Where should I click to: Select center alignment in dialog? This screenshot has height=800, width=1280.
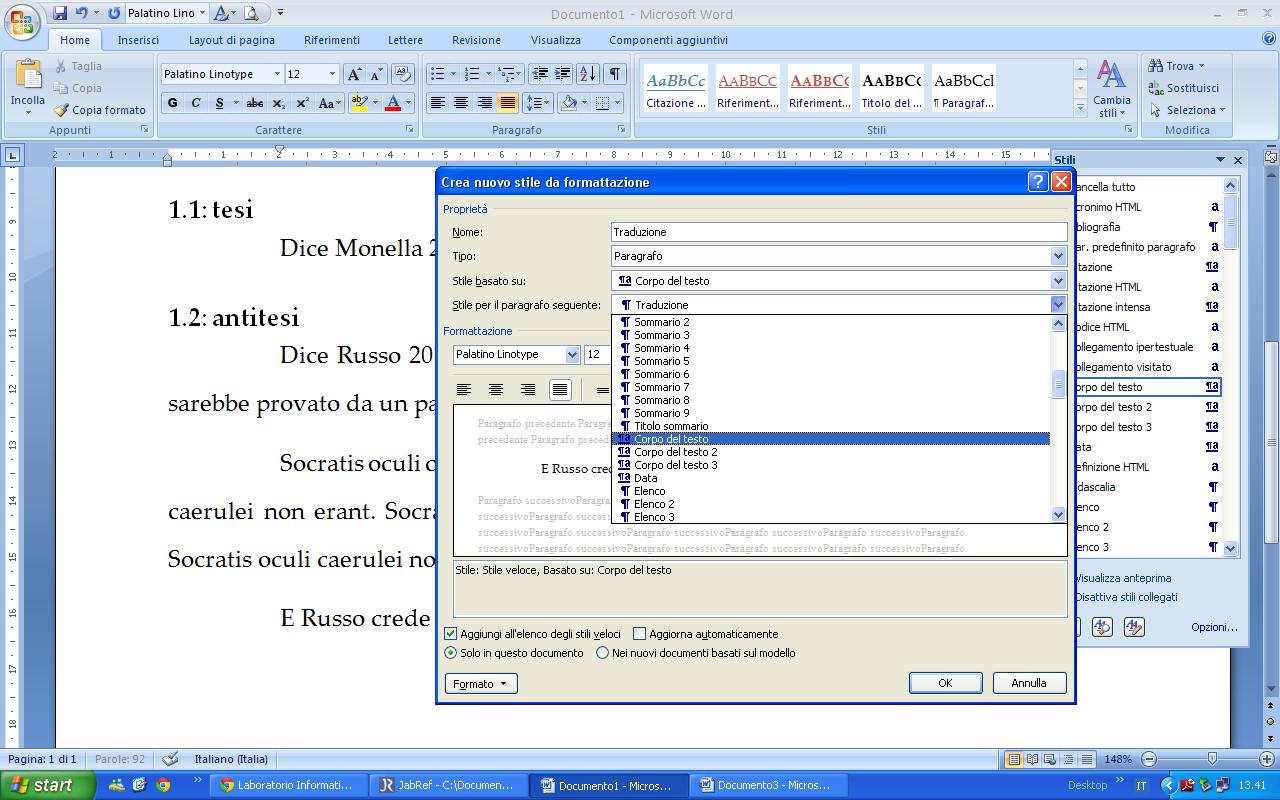point(496,390)
